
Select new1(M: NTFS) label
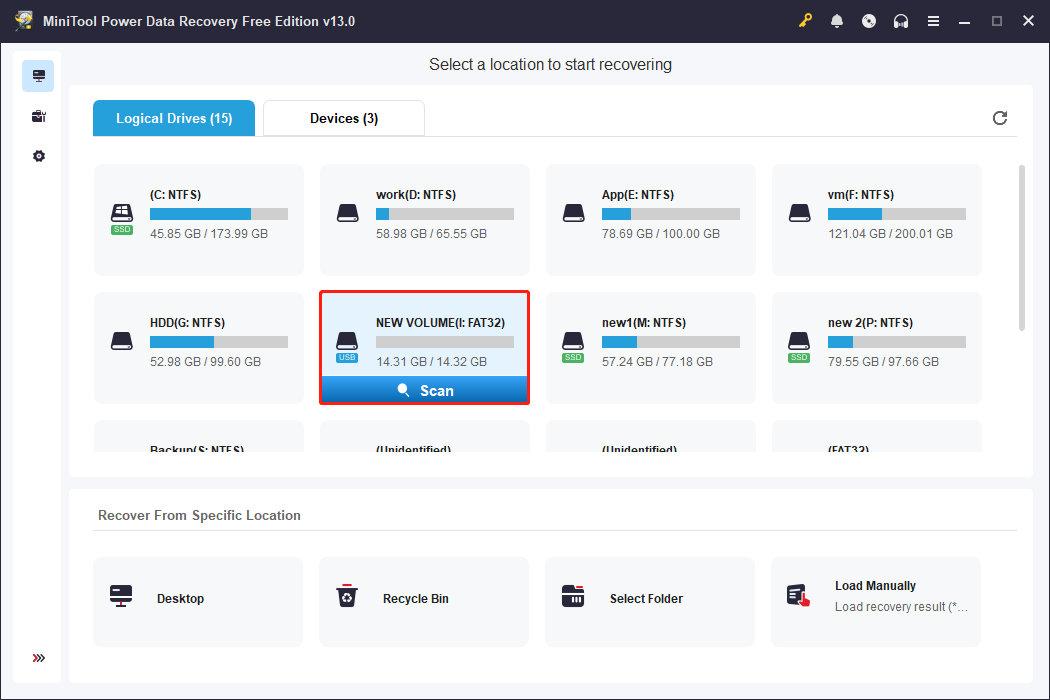[x=644, y=323]
